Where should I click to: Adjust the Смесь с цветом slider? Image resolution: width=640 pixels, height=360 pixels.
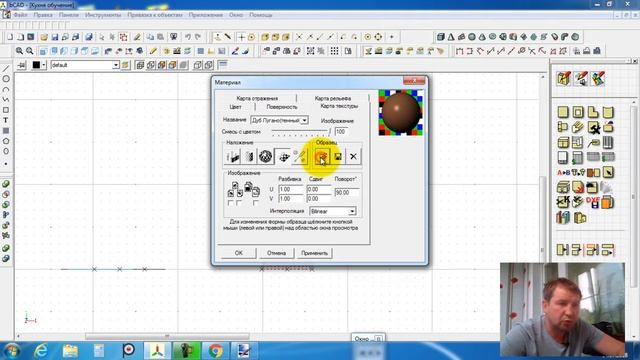tap(300, 131)
